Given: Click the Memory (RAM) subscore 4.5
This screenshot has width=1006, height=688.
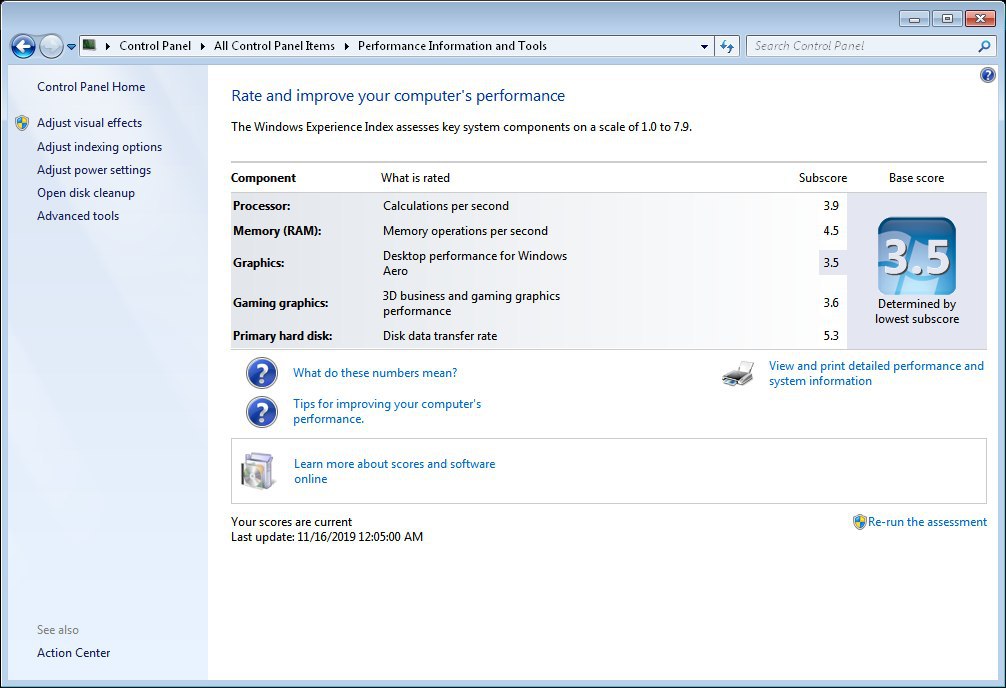Looking at the screenshot, I should (831, 231).
